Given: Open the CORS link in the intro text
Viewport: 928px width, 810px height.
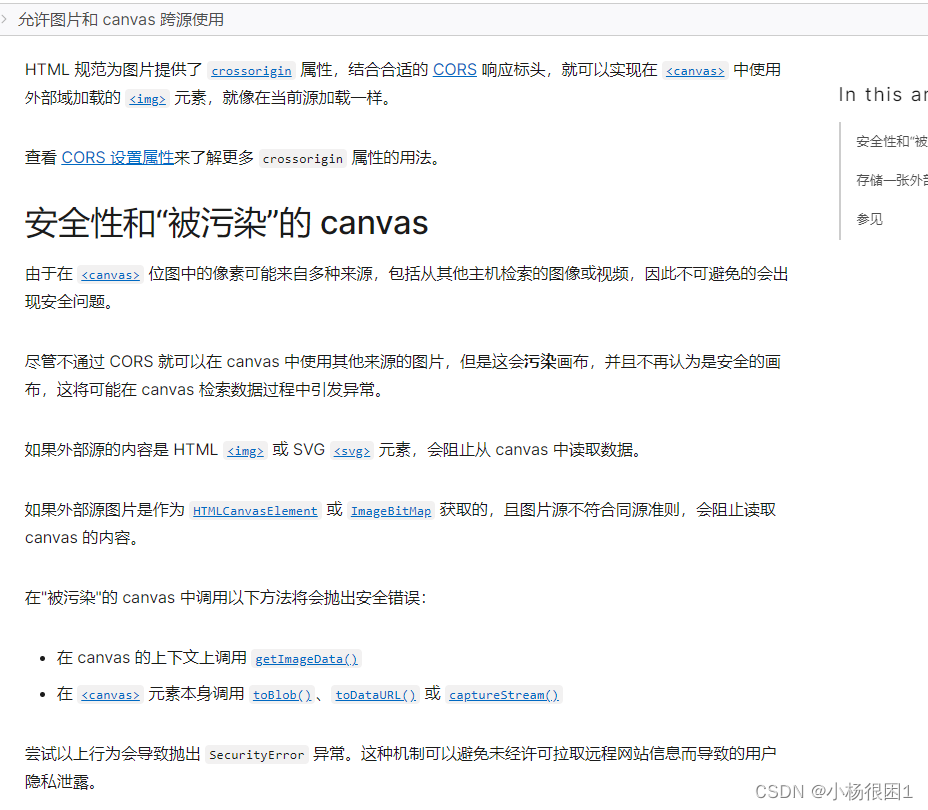Looking at the screenshot, I should coord(455,69).
